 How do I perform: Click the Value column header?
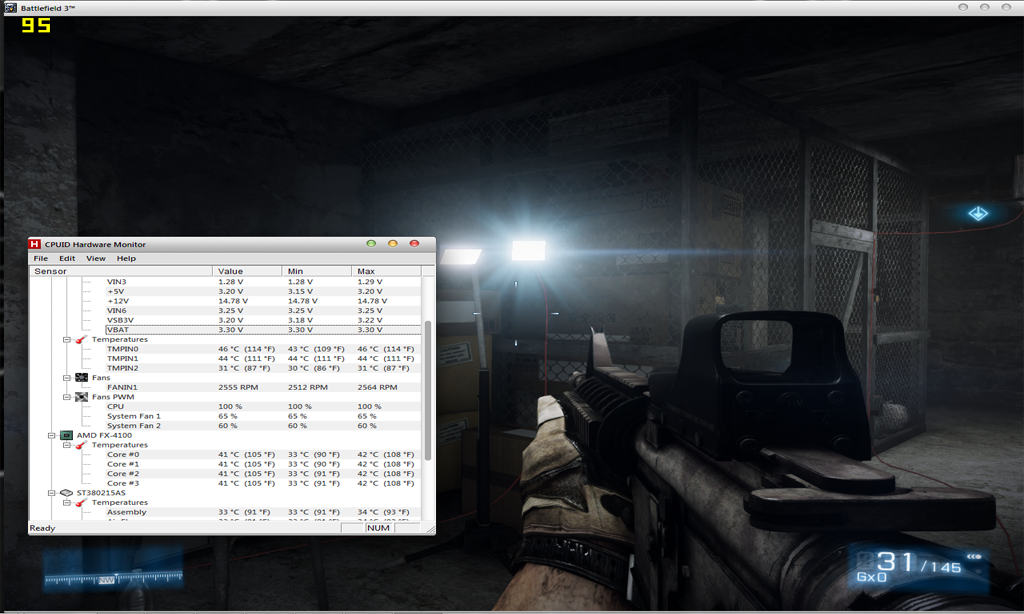[x=247, y=271]
